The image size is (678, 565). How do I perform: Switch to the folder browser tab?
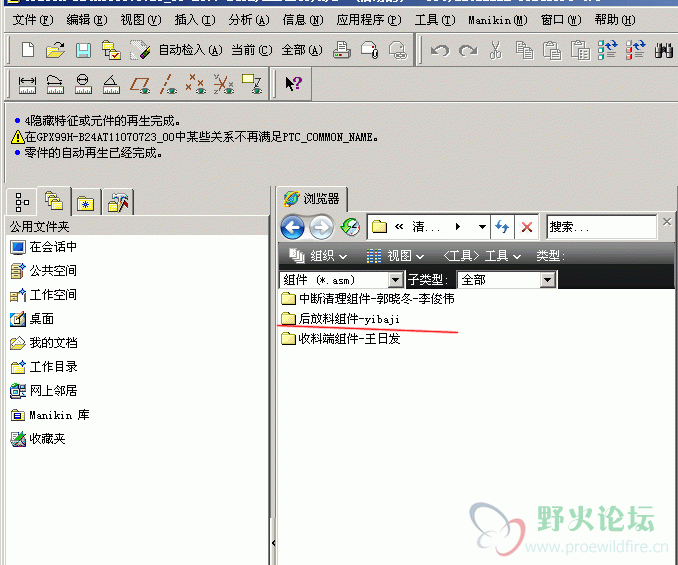[54, 201]
